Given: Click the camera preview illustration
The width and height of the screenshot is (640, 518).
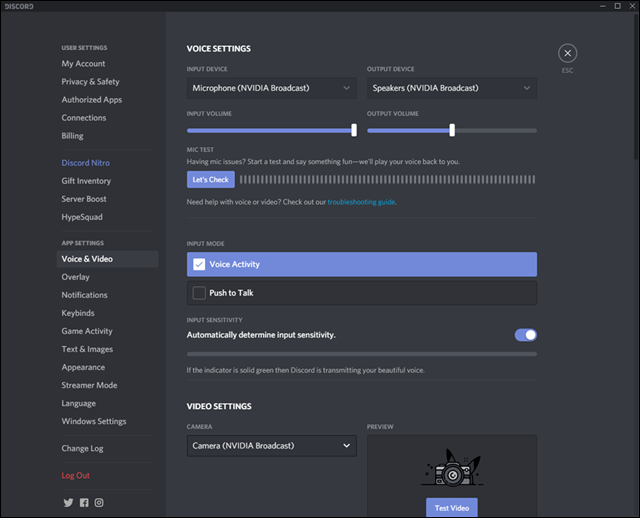Looking at the screenshot, I should tap(452, 468).
